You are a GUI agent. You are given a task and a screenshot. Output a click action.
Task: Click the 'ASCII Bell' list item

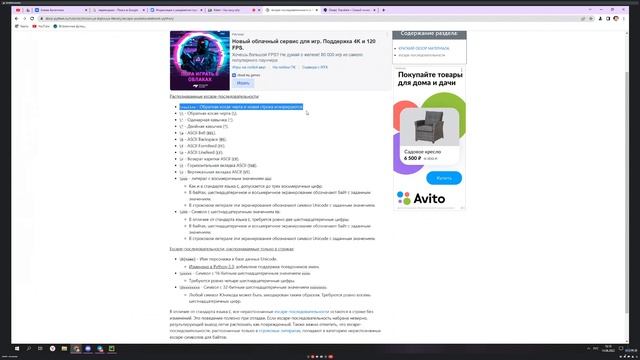[197, 133]
